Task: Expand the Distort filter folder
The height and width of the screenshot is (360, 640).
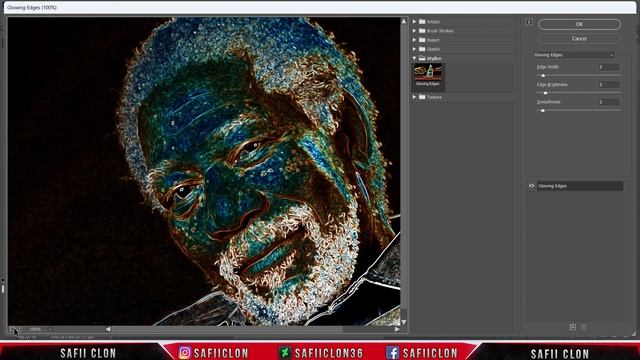Action: [414, 40]
